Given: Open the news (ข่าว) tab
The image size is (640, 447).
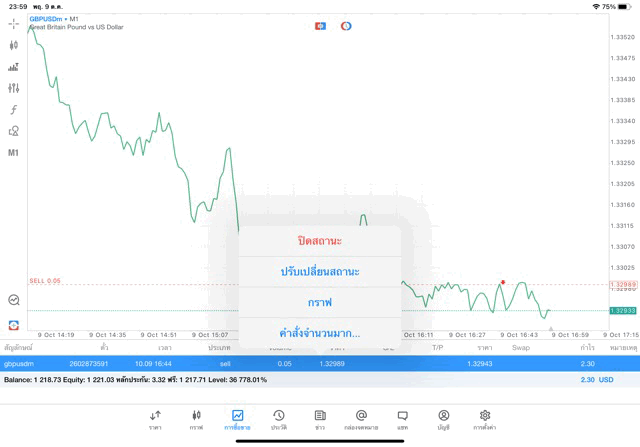Looking at the screenshot, I should 320,419.
